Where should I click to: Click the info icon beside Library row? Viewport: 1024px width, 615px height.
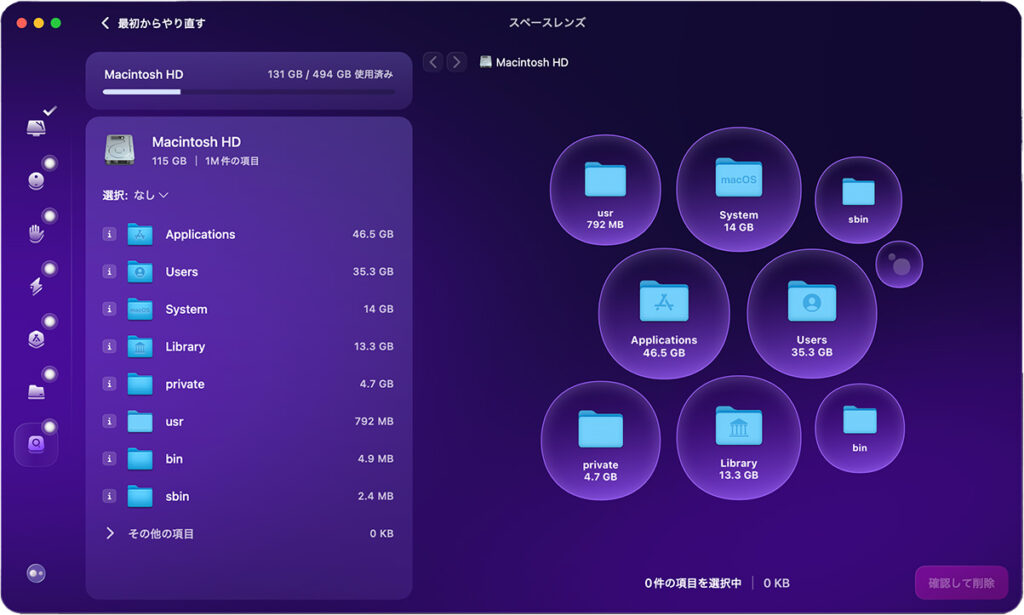point(109,346)
